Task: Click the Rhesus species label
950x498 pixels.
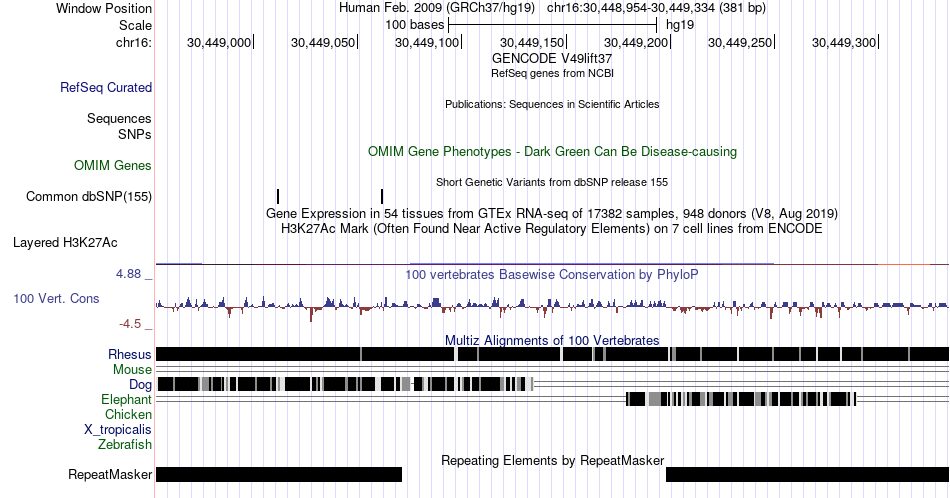Action: coord(130,354)
